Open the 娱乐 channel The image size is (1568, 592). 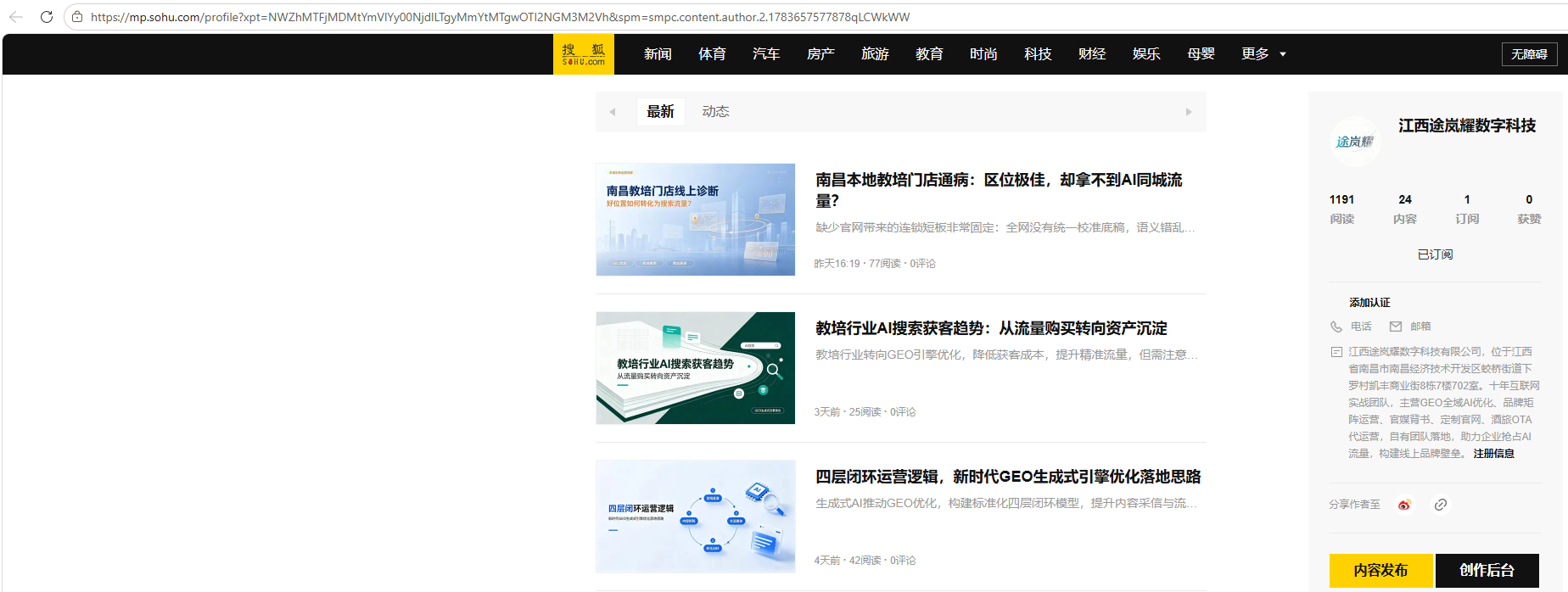(1146, 54)
